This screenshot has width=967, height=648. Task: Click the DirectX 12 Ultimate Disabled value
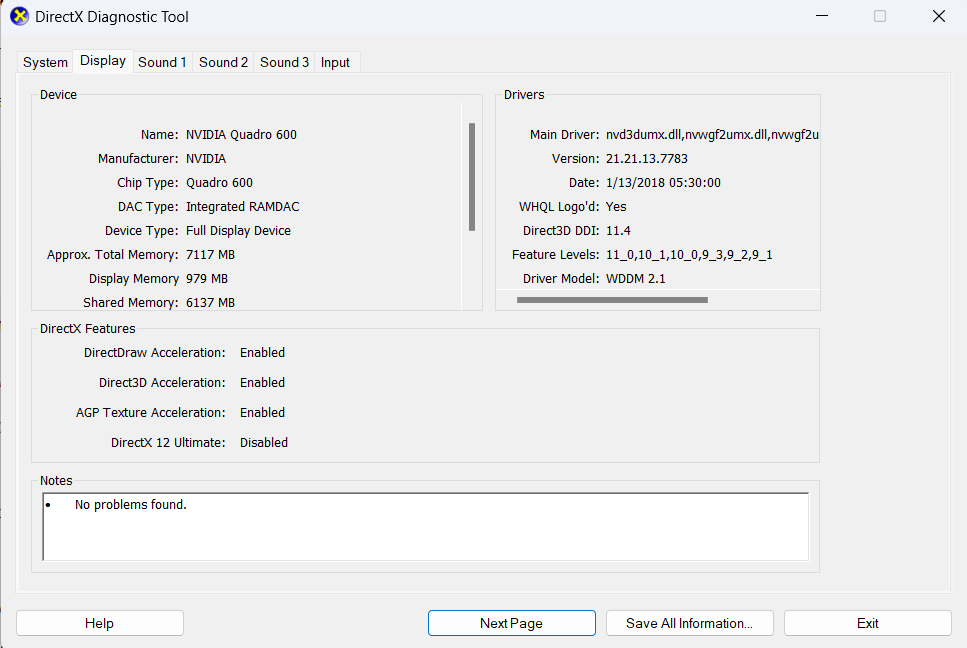pyautogui.click(x=263, y=443)
